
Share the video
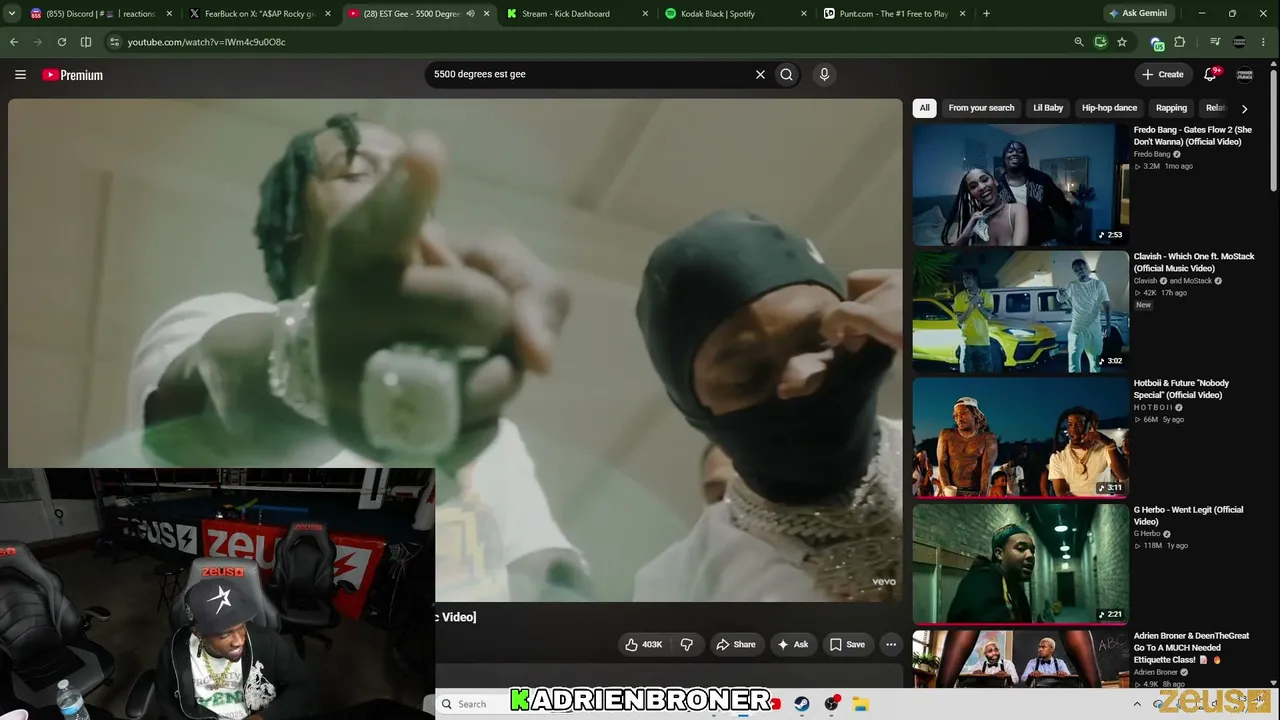736,645
